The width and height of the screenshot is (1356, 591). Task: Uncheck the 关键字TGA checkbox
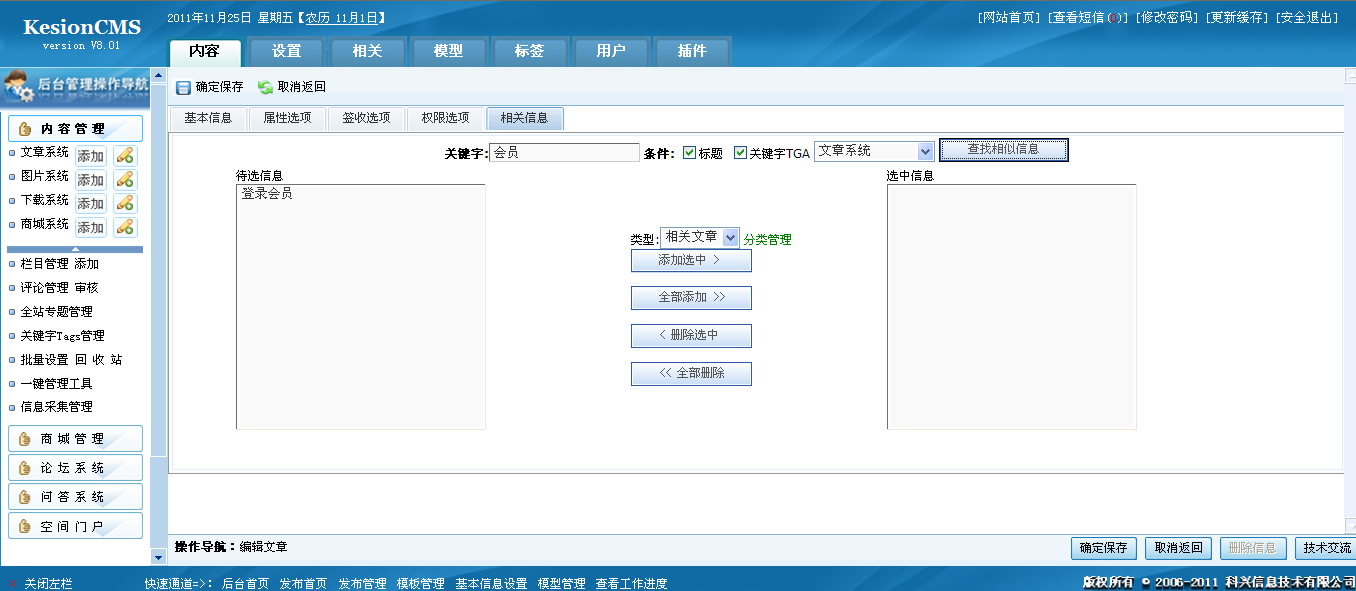tap(740, 153)
